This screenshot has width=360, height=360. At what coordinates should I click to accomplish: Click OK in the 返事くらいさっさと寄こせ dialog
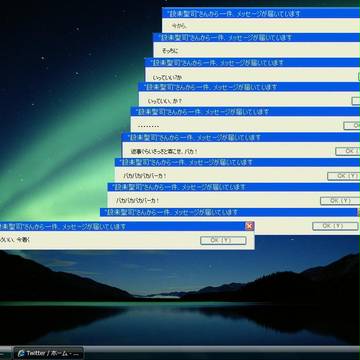(x=348, y=151)
